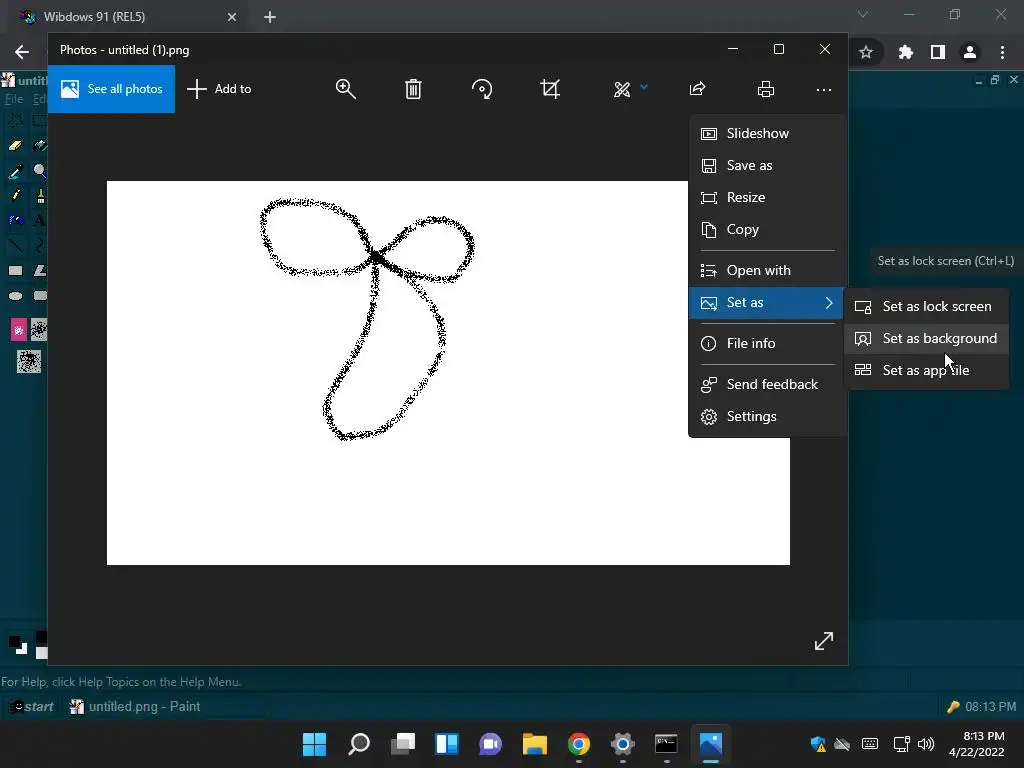Enter fullscreen with the diagonal arrows icon
1024x768 pixels.
pyautogui.click(x=824, y=641)
